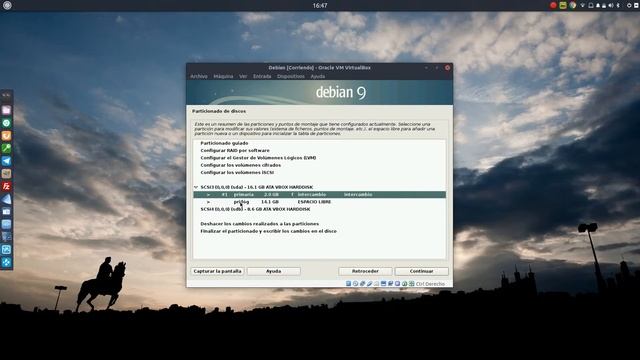Select Configurar los volúmenes iSCSI
640x360 pixels.
click(x=237, y=173)
